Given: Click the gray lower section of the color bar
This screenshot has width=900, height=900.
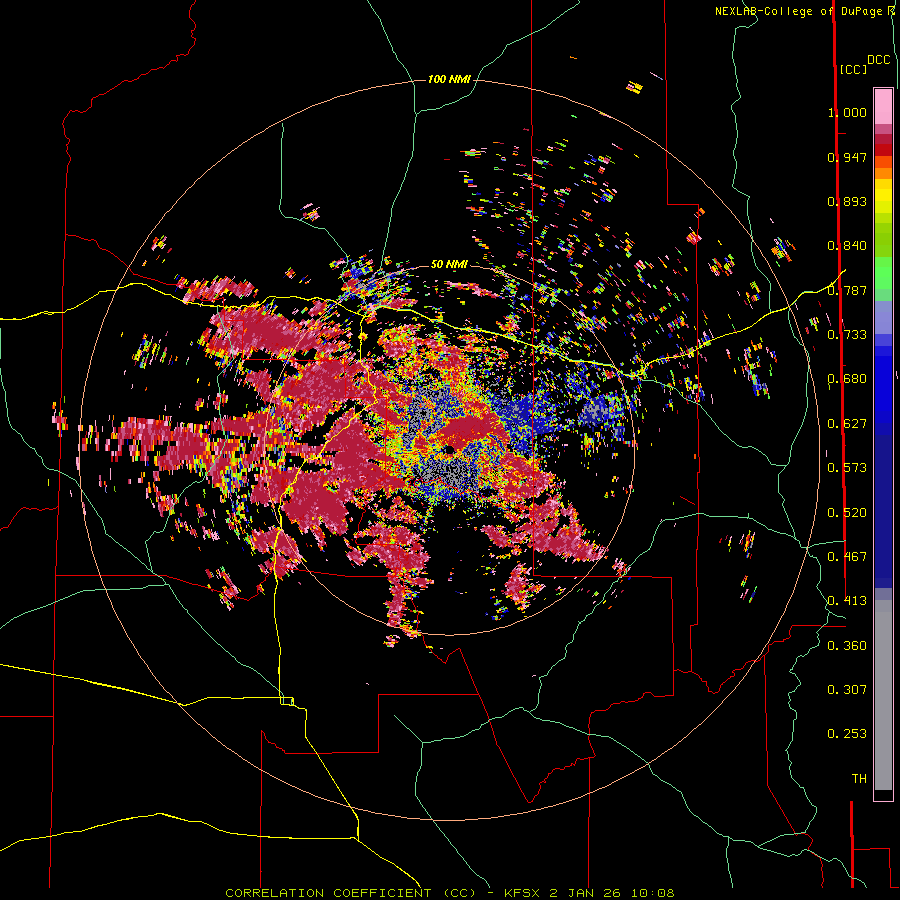Looking at the screenshot, I should [883, 695].
